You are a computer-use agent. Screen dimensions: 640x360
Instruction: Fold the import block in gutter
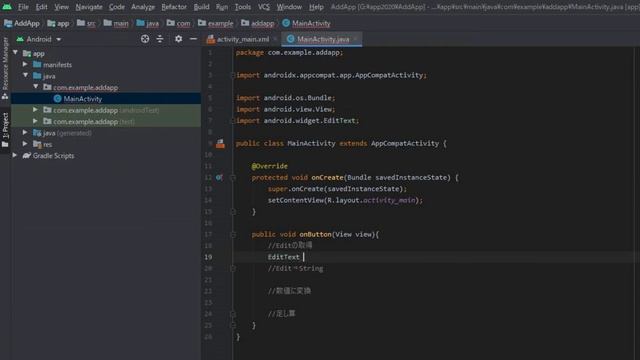coord(233,75)
